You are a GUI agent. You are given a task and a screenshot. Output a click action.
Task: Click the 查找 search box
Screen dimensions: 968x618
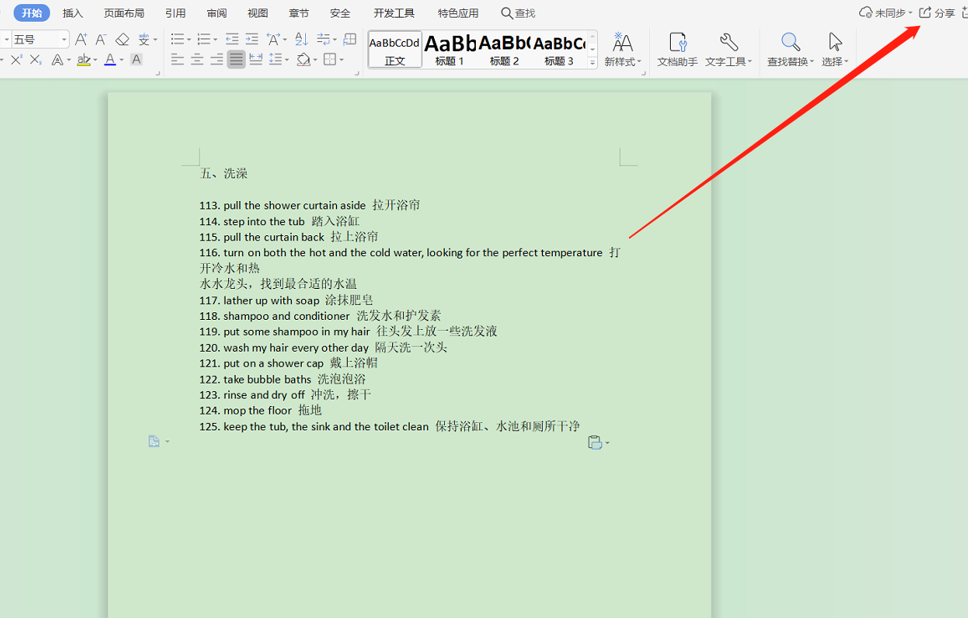pos(518,13)
